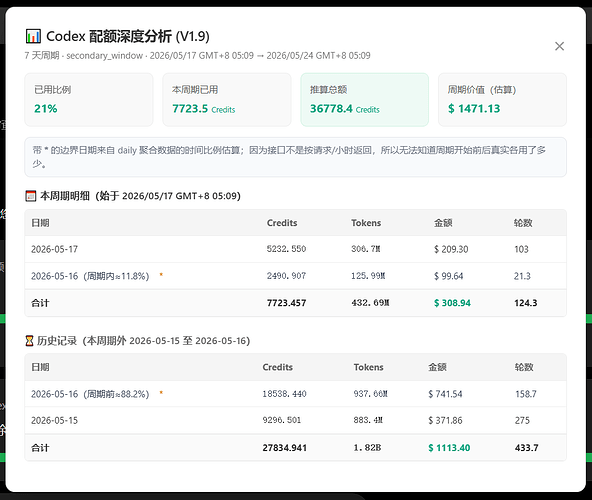Click the 2026-05-15 date row
Screen dimensions: 592x500
click(295, 420)
